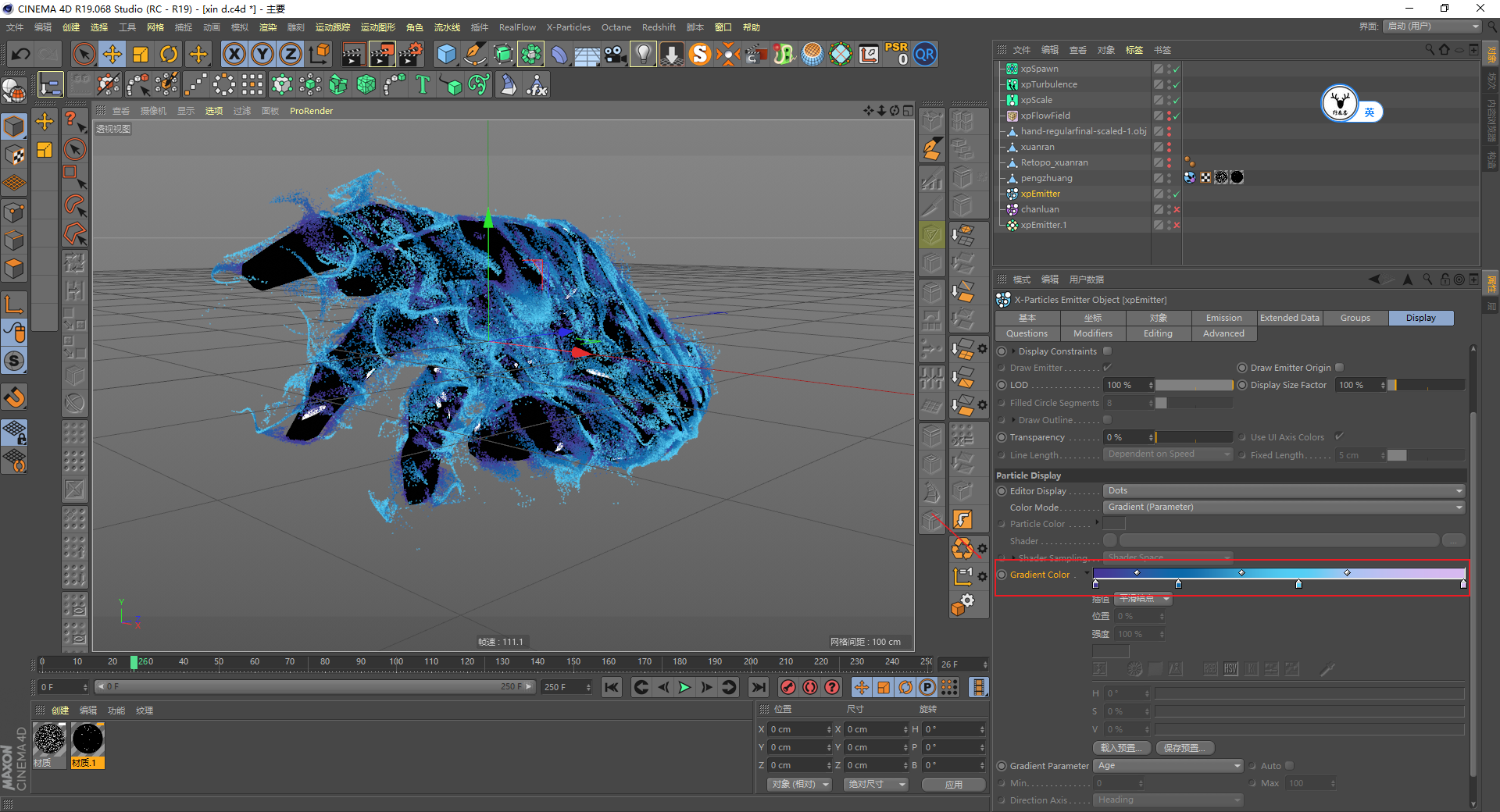Expand the Gradient Color disclosure arrow
The height and width of the screenshot is (812, 1500).
click(1086, 574)
